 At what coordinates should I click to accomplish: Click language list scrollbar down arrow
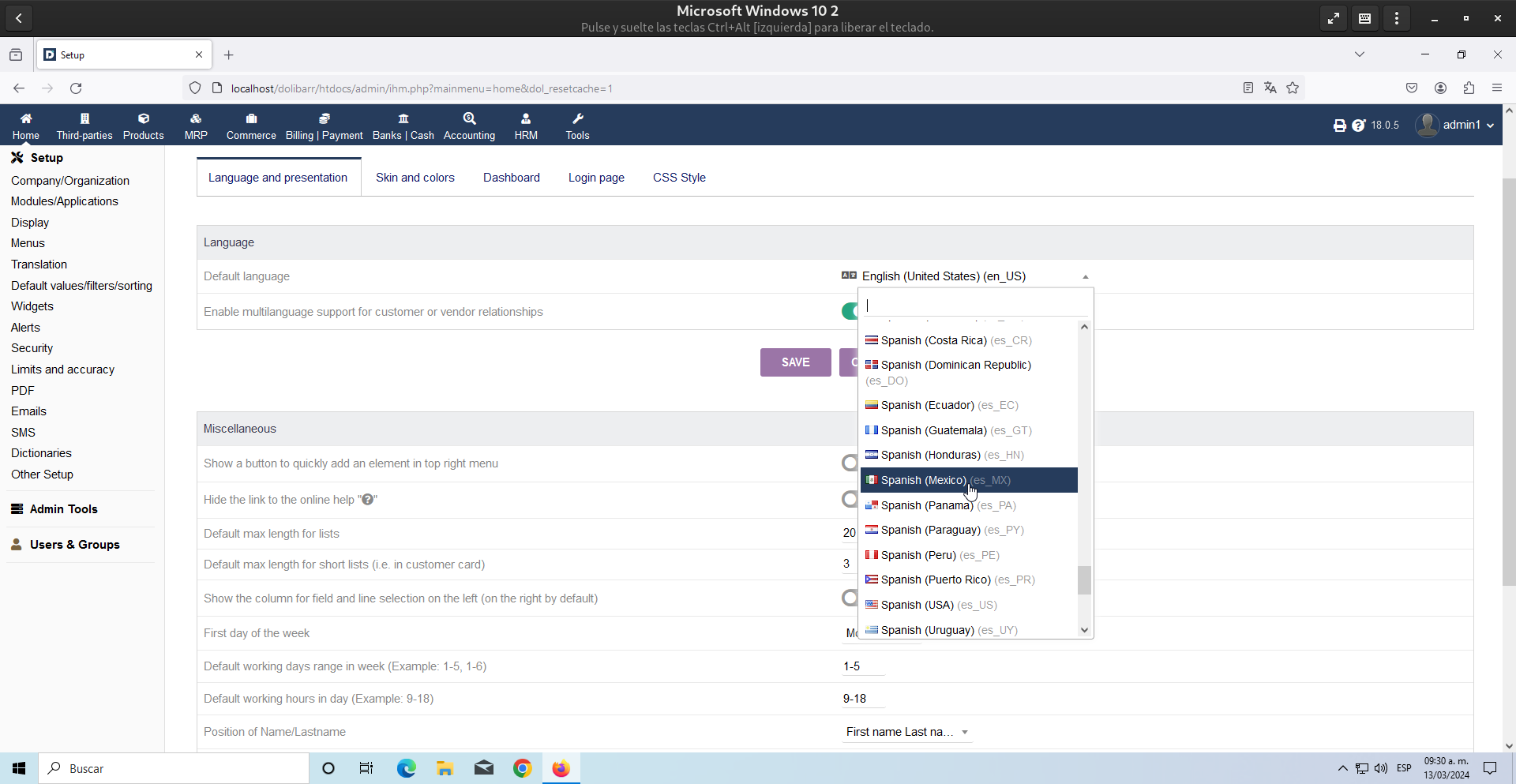(1084, 630)
